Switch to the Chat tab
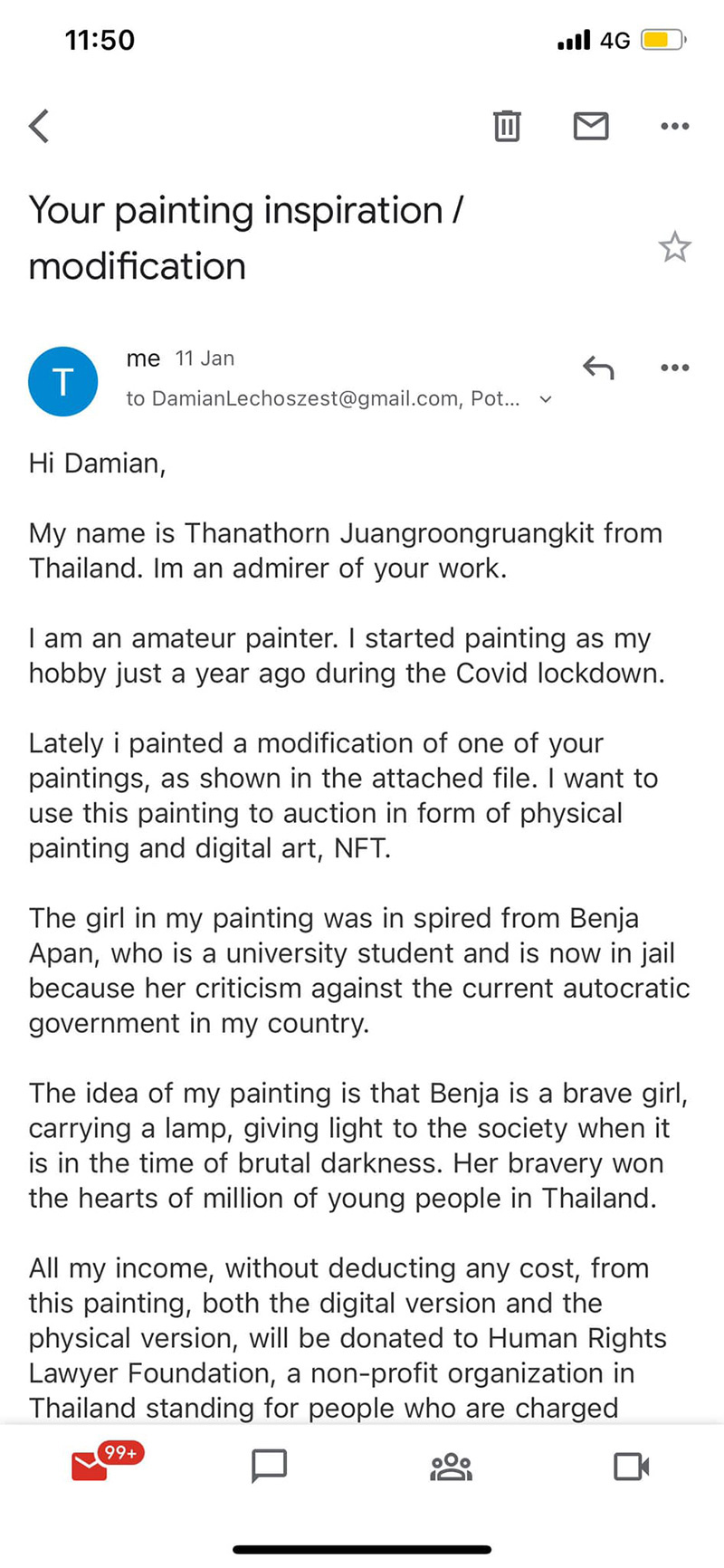 [x=270, y=1466]
